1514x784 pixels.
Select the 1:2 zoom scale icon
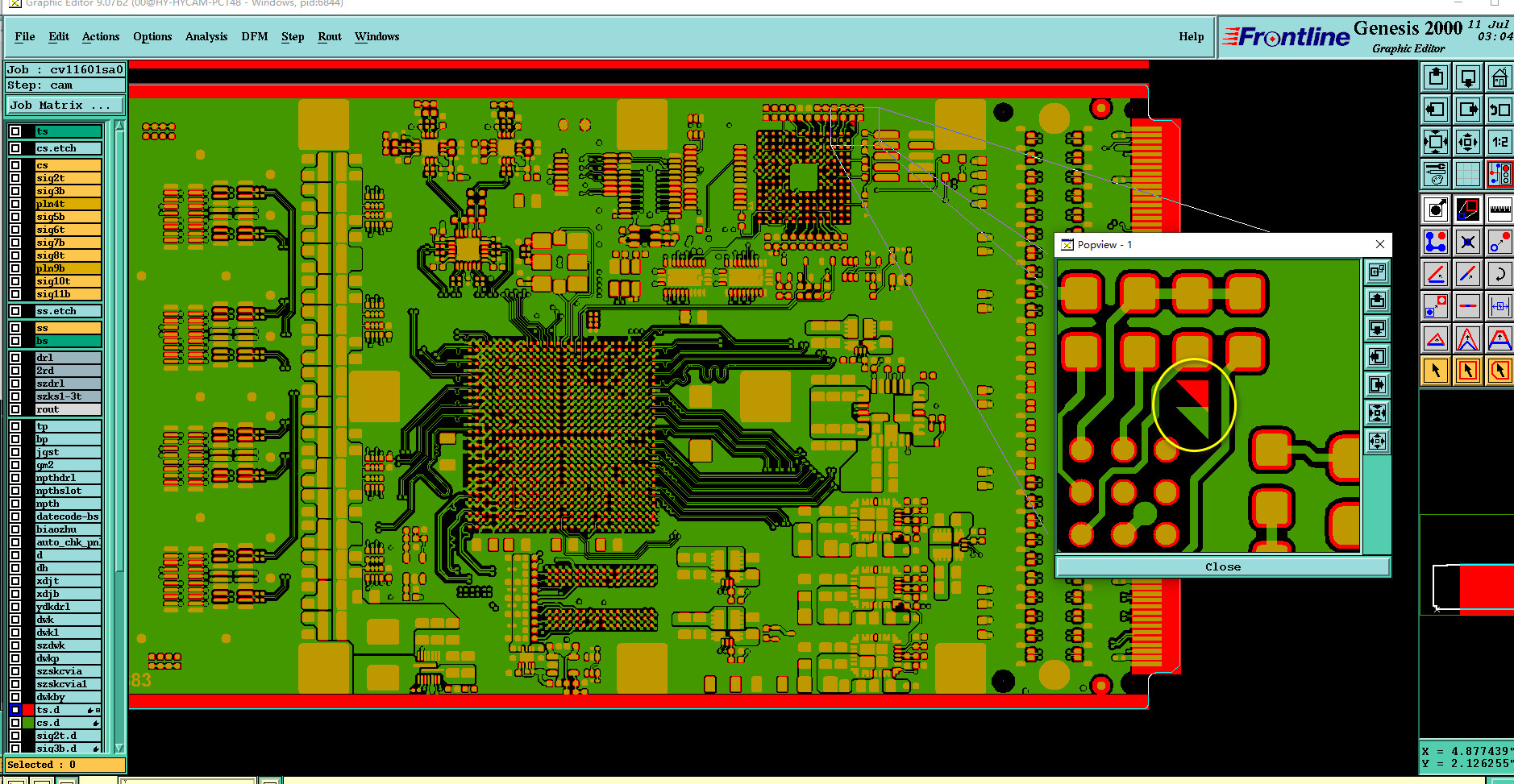pos(1499,142)
